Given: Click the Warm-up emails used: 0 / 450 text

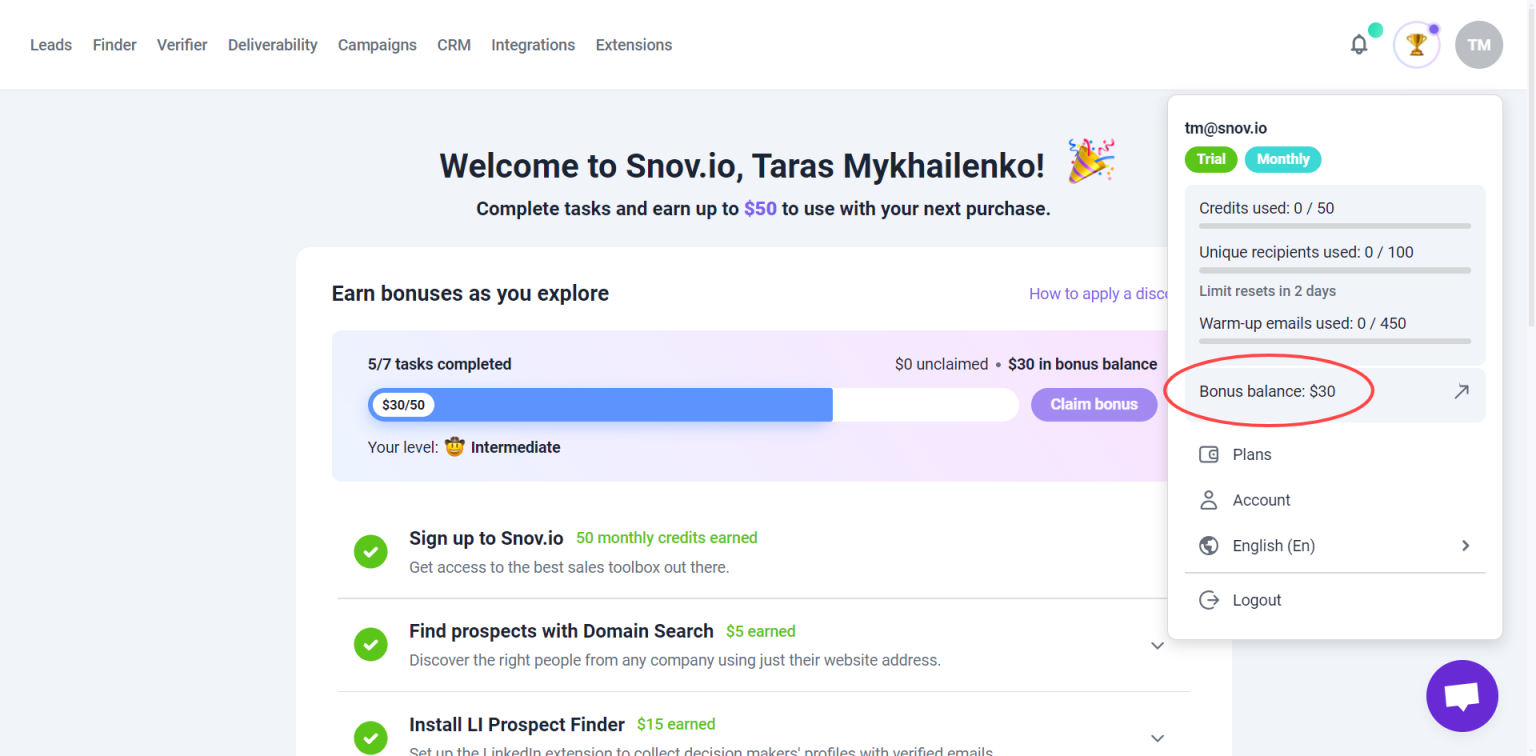Looking at the screenshot, I should (x=1303, y=323).
